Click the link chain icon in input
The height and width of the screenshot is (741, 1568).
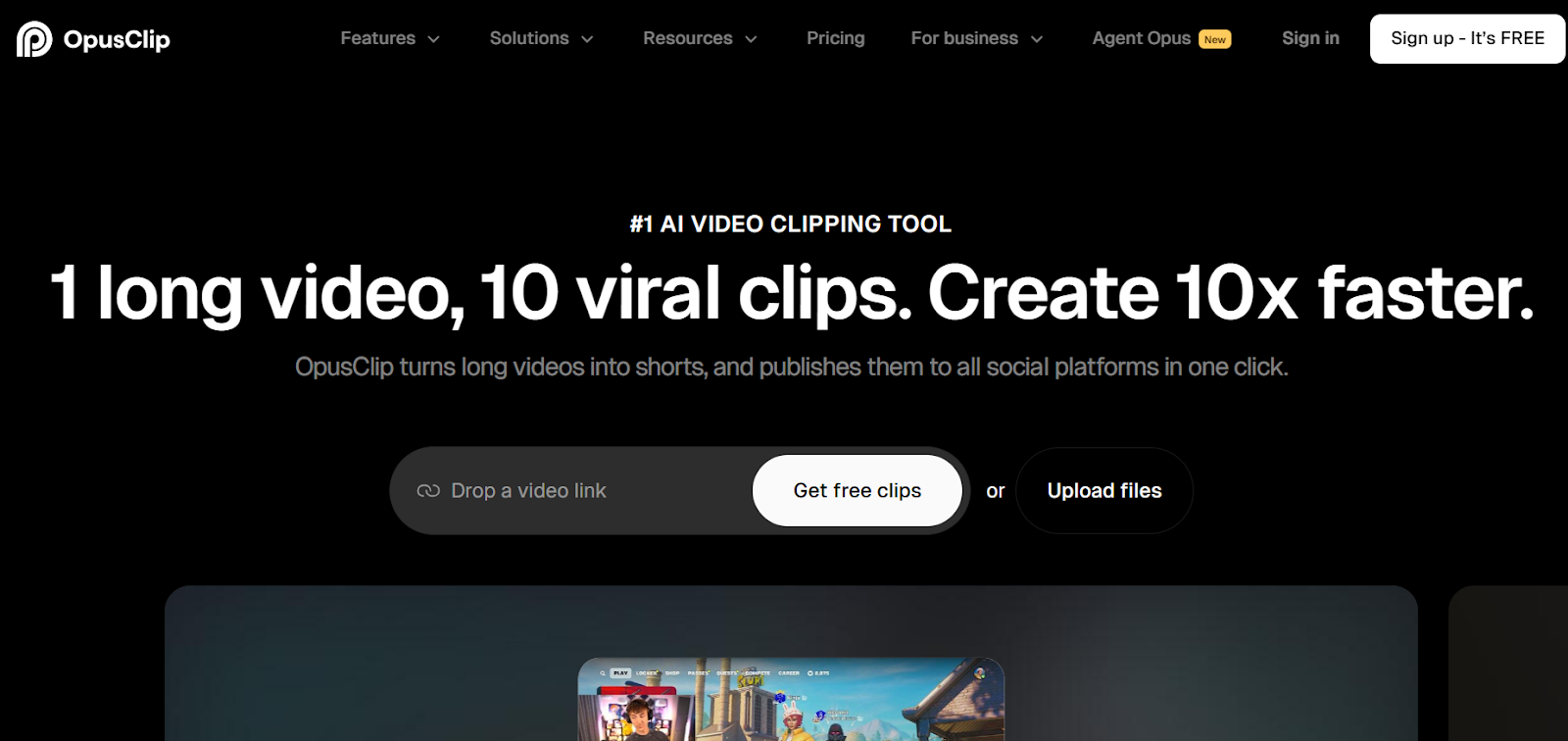tap(428, 491)
